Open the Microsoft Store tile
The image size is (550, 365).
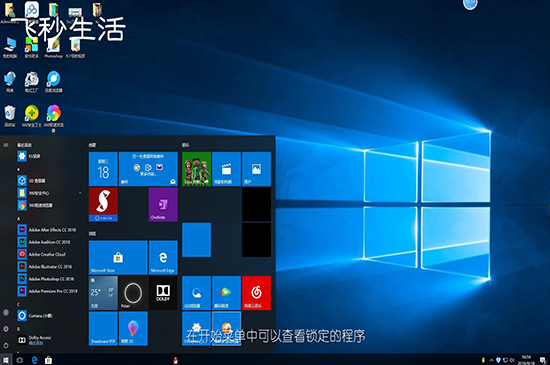pos(118,257)
